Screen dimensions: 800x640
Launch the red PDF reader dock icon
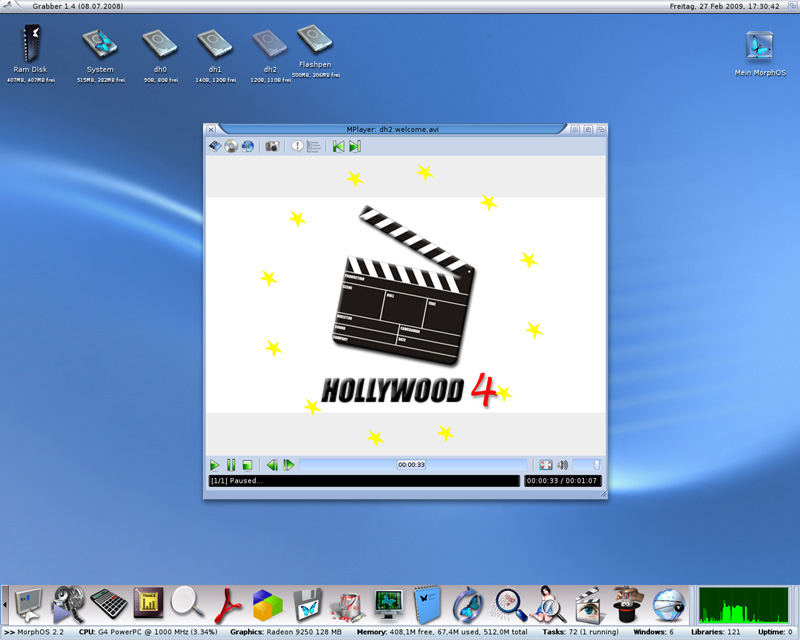click(228, 605)
